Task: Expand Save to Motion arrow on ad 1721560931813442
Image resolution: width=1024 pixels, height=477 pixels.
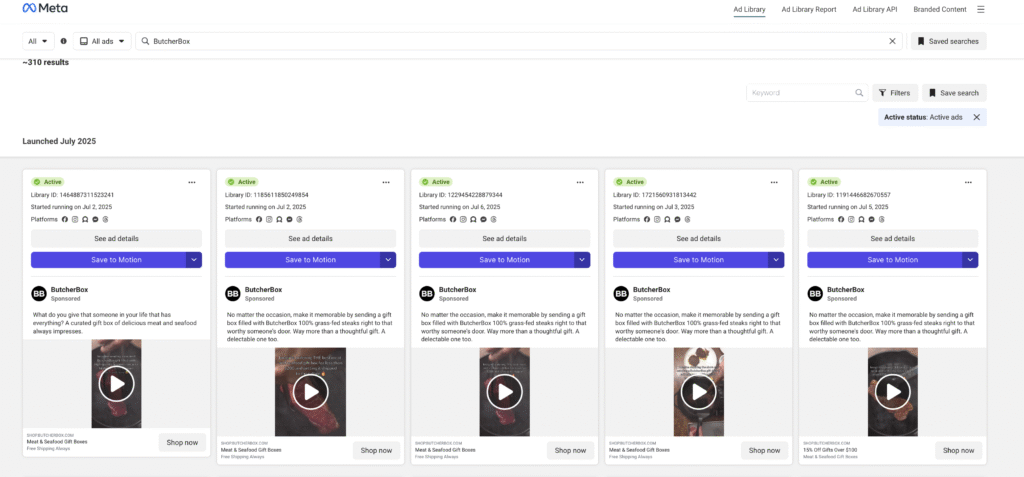Action: coord(776,260)
